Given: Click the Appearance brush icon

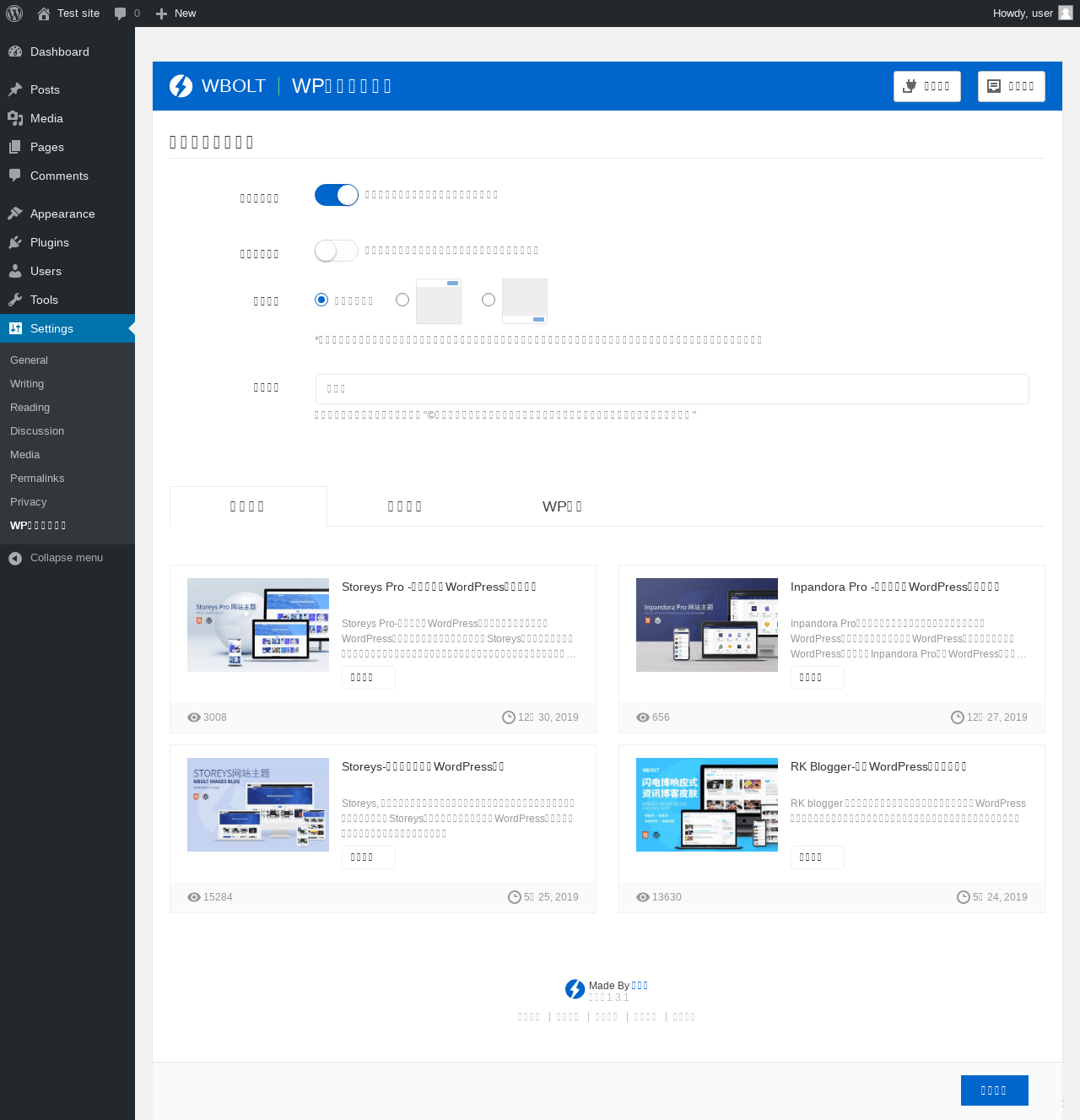Looking at the screenshot, I should click(15, 214).
